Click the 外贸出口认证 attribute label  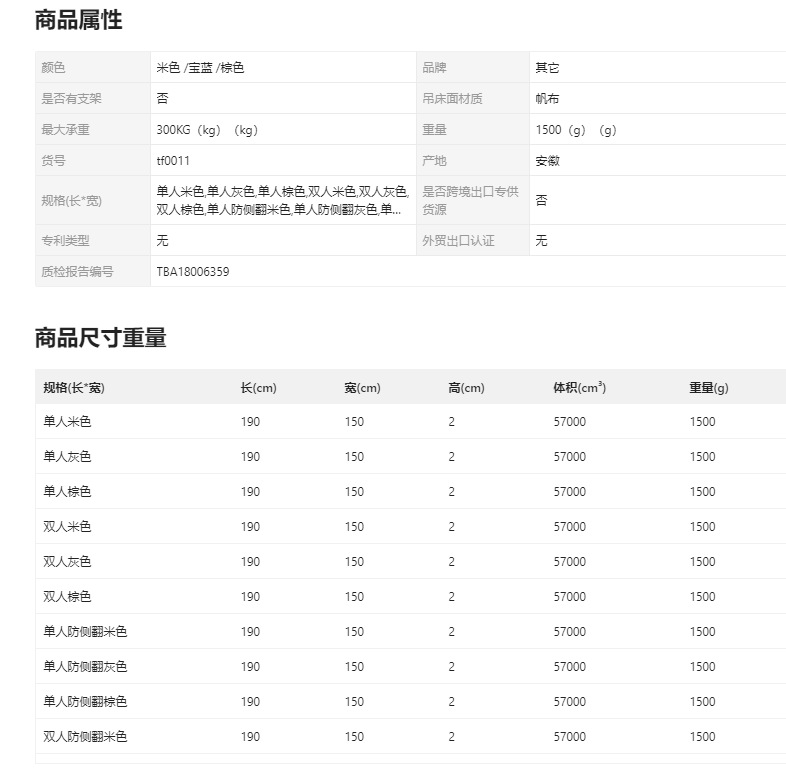coord(458,241)
